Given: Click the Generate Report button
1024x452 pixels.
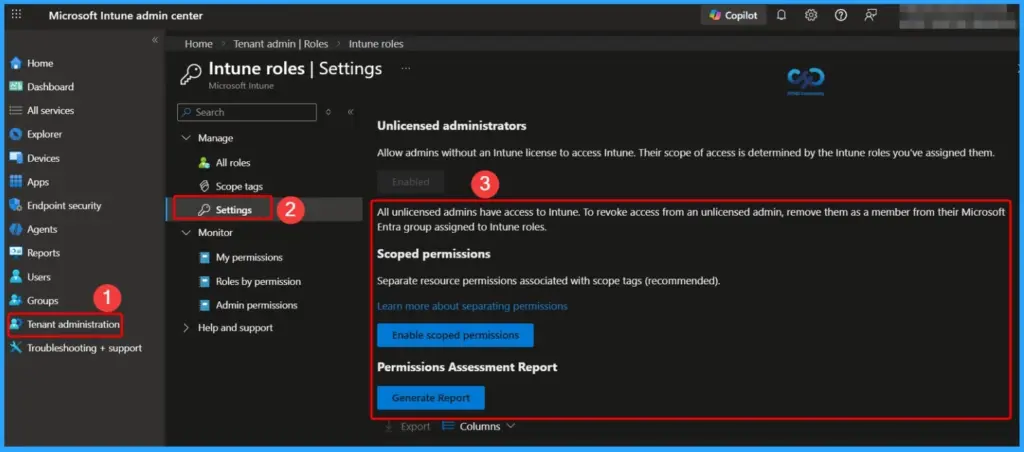Looking at the screenshot, I should (x=431, y=398).
